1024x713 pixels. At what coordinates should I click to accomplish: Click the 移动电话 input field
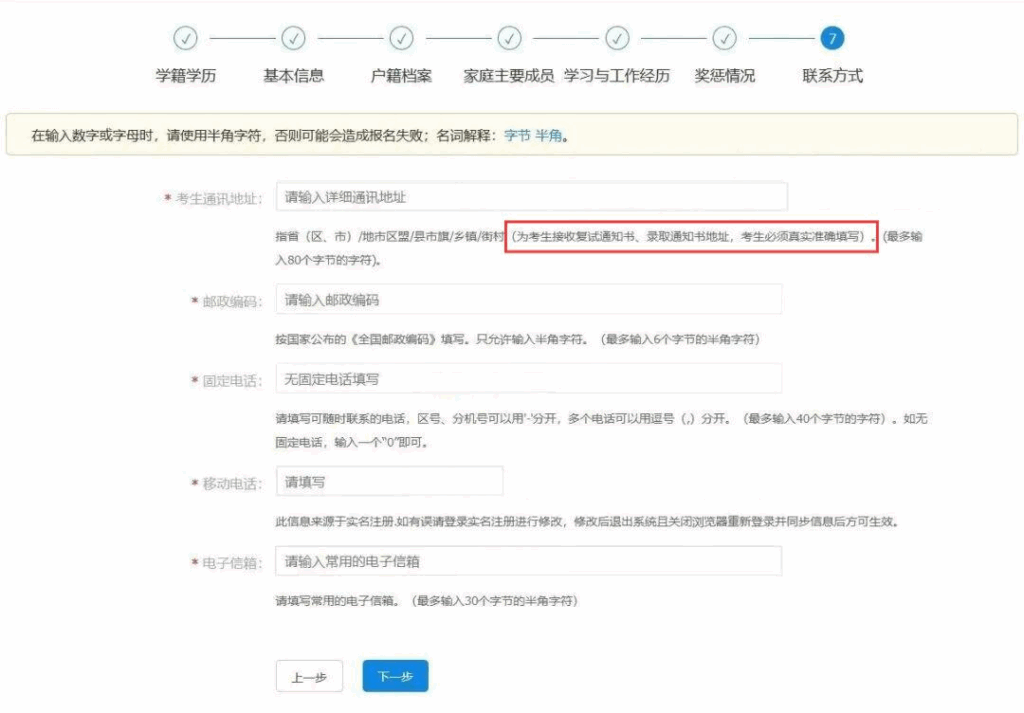click(x=389, y=482)
